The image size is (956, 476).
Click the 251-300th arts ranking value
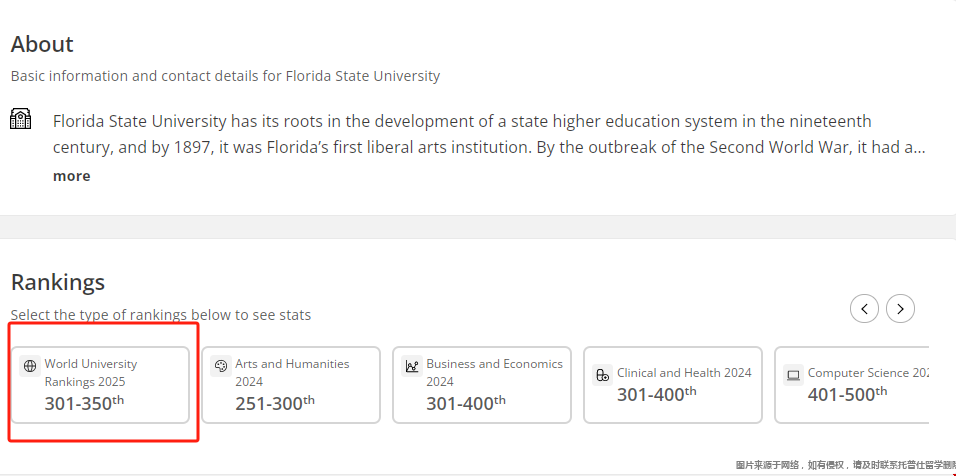275,403
